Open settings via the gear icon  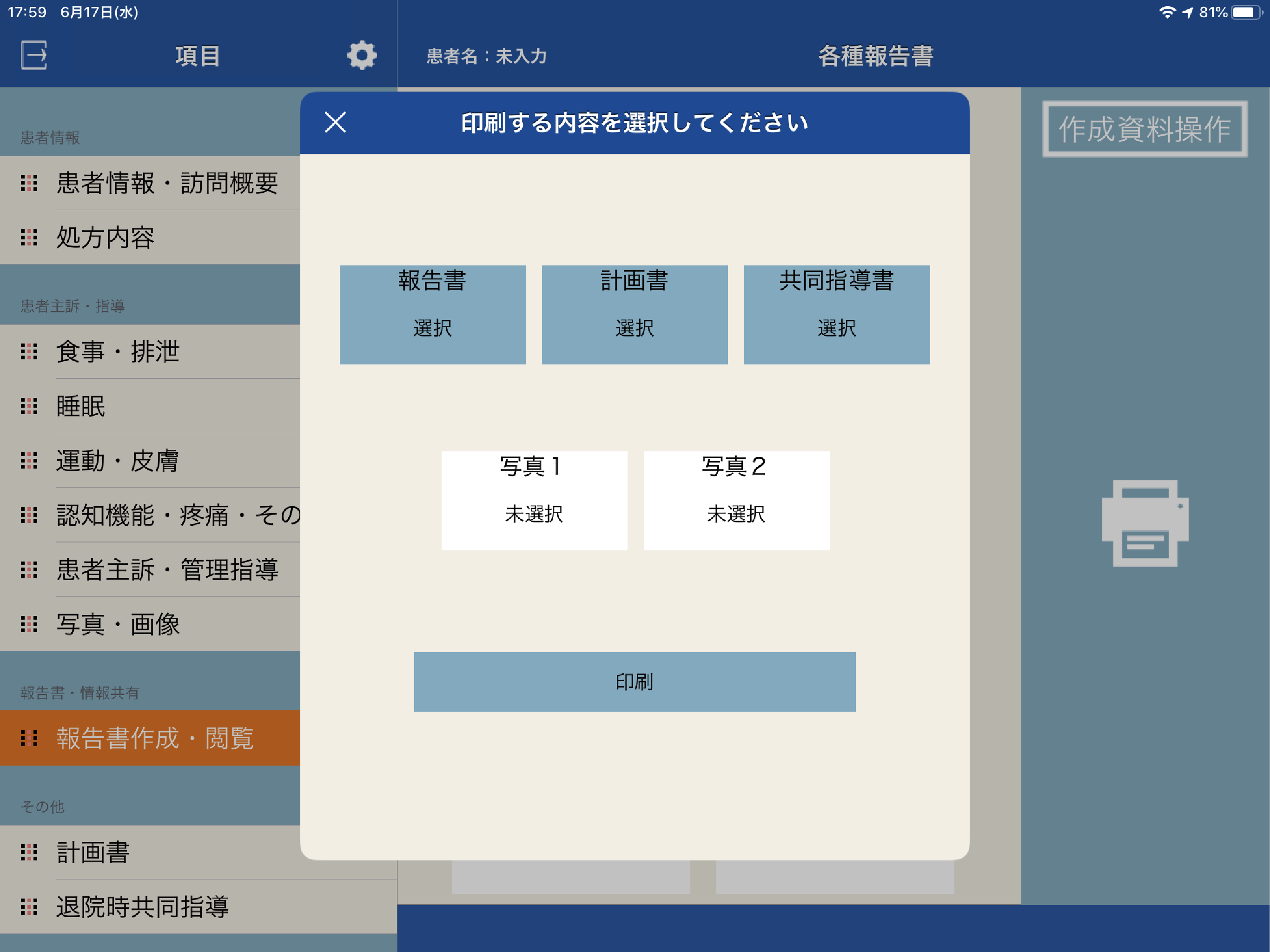point(362,56)
